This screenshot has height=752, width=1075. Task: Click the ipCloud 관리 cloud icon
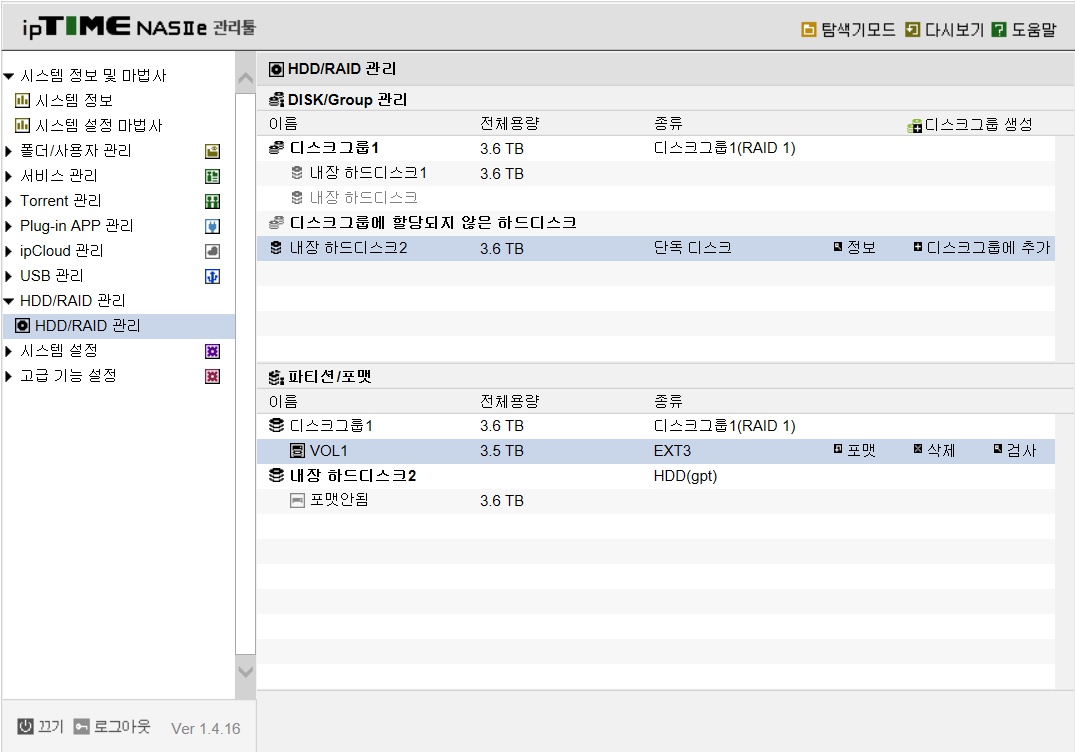pos(213,252)
